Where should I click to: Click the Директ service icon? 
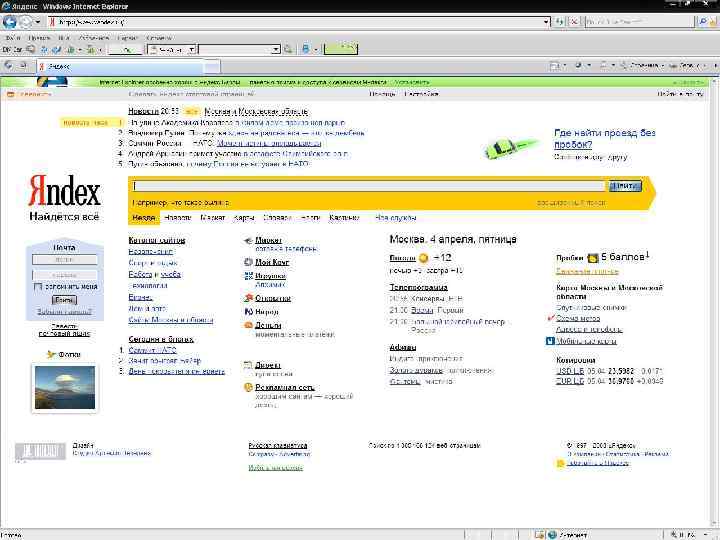point(248,365)
